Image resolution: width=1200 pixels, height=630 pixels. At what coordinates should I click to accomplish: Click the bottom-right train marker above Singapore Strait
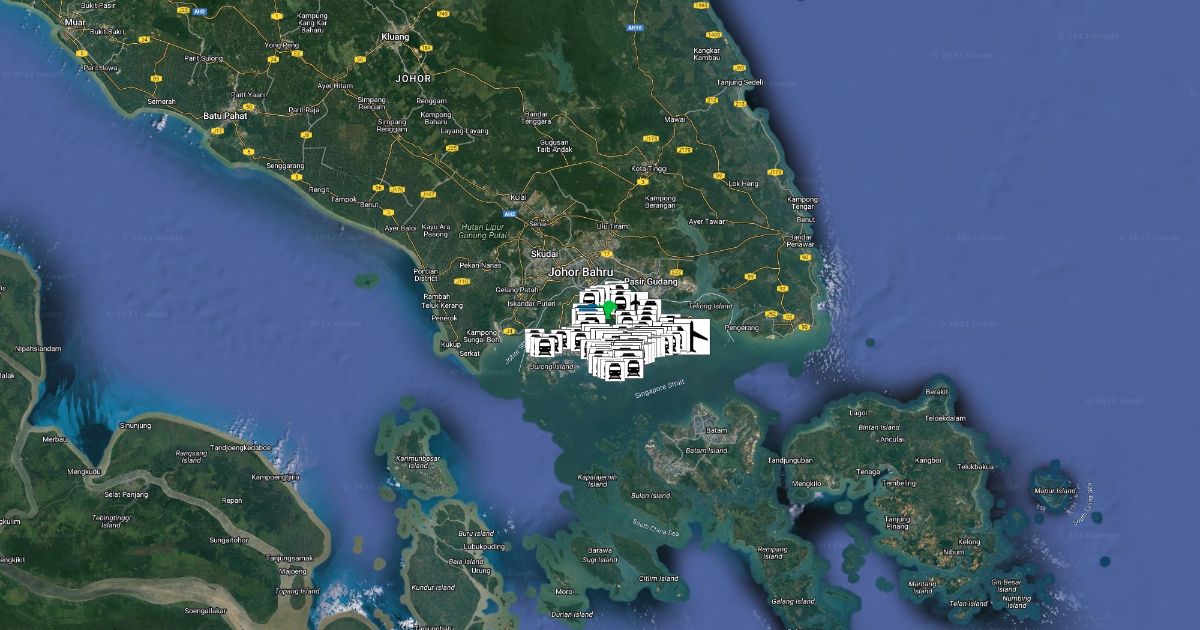(x=633, y=368)
